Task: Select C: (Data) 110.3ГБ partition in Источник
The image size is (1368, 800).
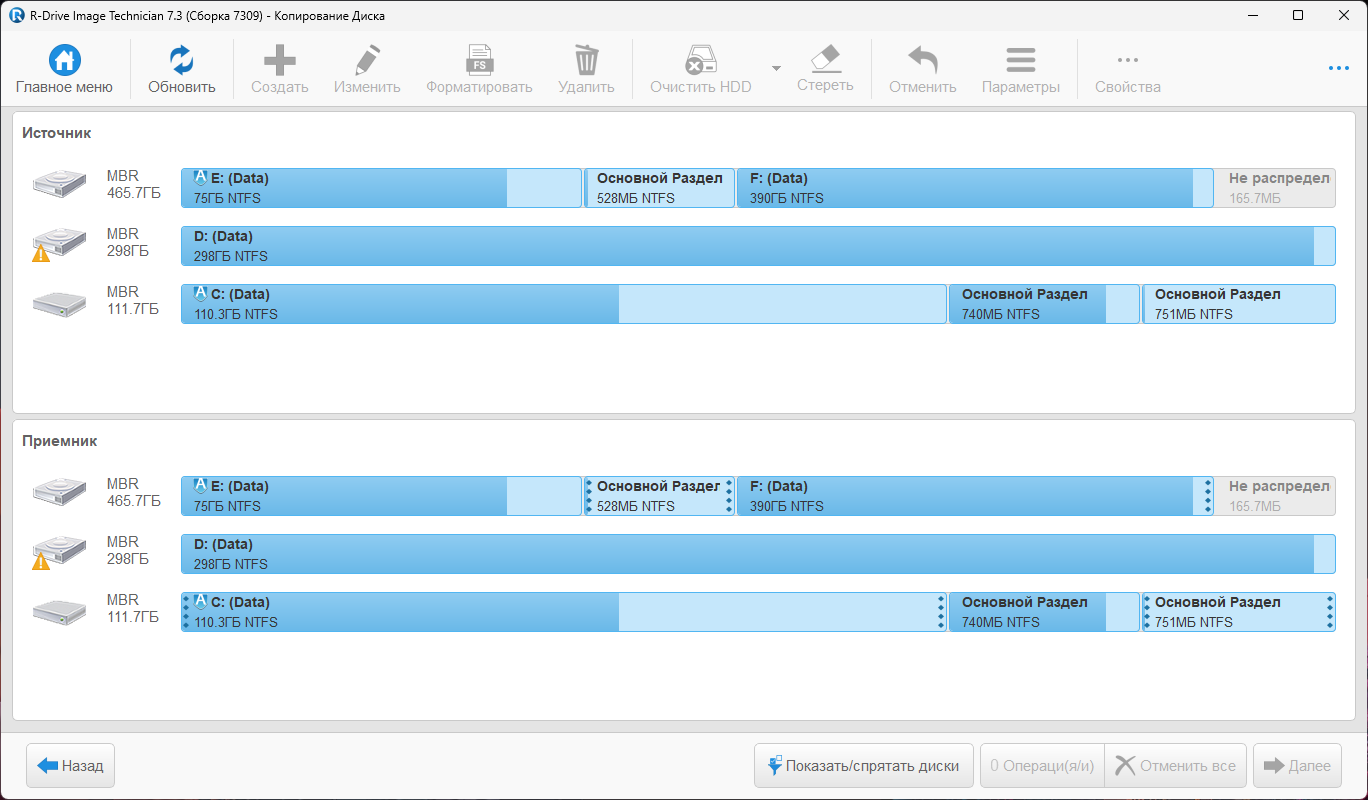Action: click(564, 304)
